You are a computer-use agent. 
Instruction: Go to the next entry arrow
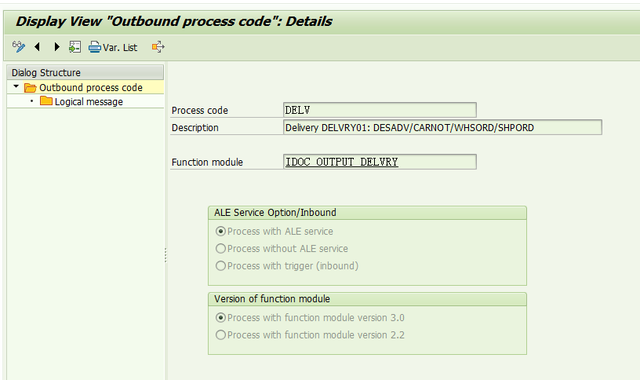57,47
